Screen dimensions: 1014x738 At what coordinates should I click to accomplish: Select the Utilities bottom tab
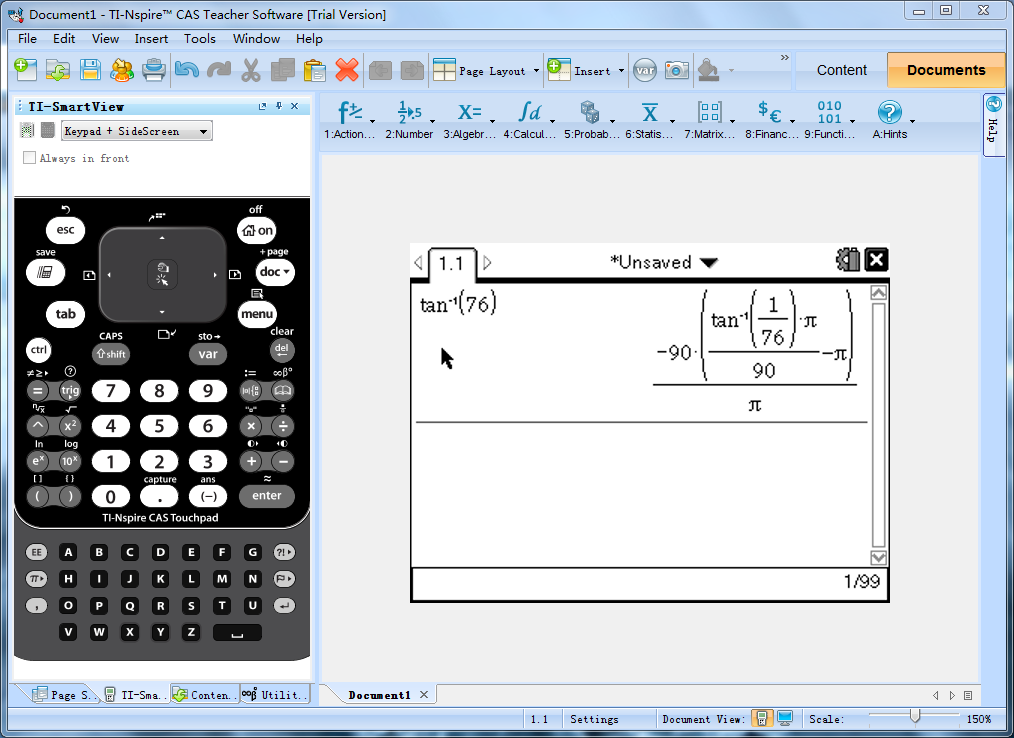274,695
